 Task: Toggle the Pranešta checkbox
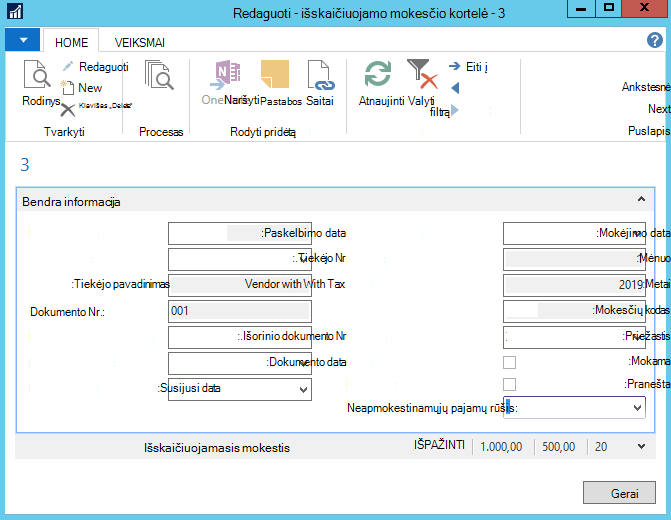click(509, 384)
